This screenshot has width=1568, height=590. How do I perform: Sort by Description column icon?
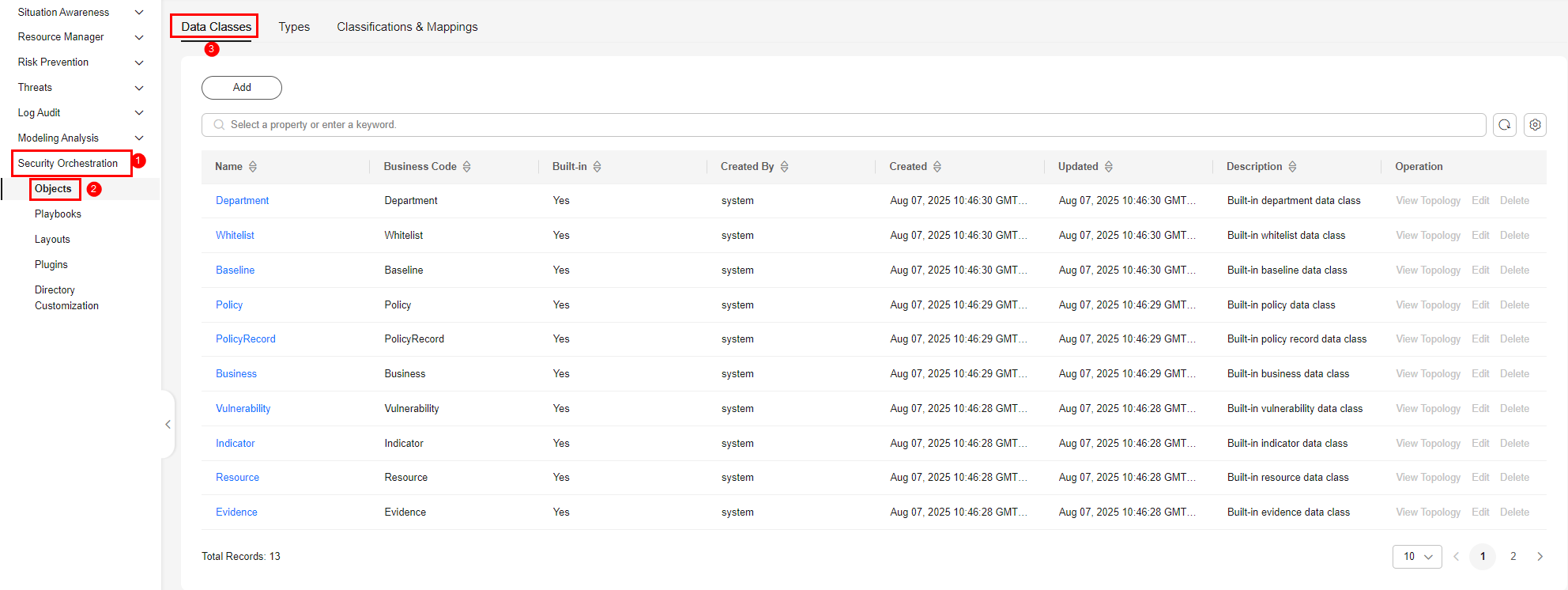click(x=1293, y=167)
